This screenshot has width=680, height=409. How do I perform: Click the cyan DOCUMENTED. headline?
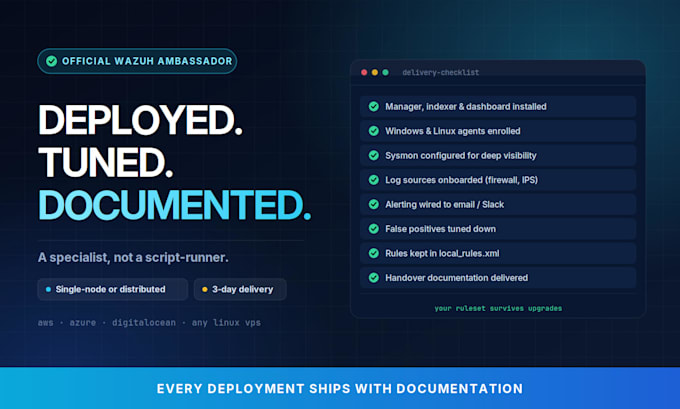[x=175, y=205]
